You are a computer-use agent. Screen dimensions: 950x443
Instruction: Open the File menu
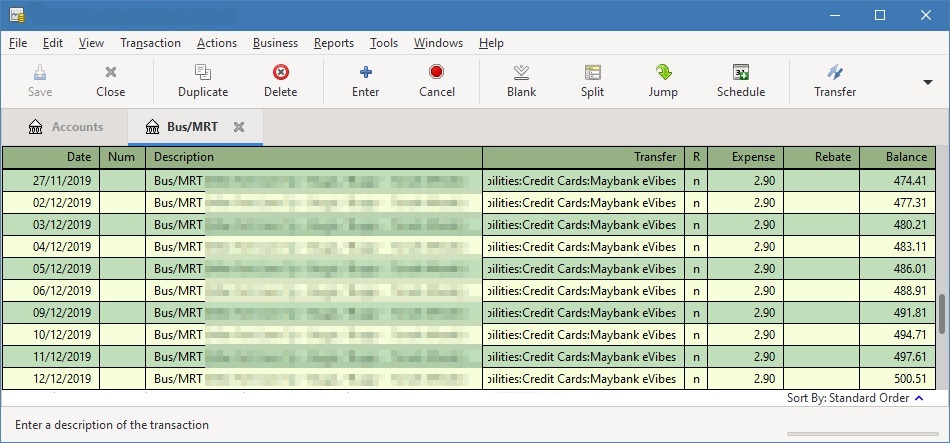18,43
